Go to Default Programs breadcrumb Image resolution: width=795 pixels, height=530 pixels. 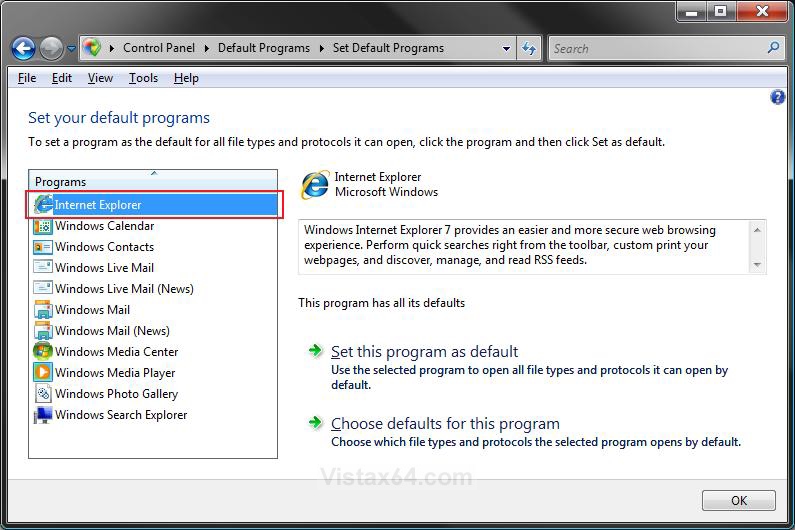pos(264,48)
